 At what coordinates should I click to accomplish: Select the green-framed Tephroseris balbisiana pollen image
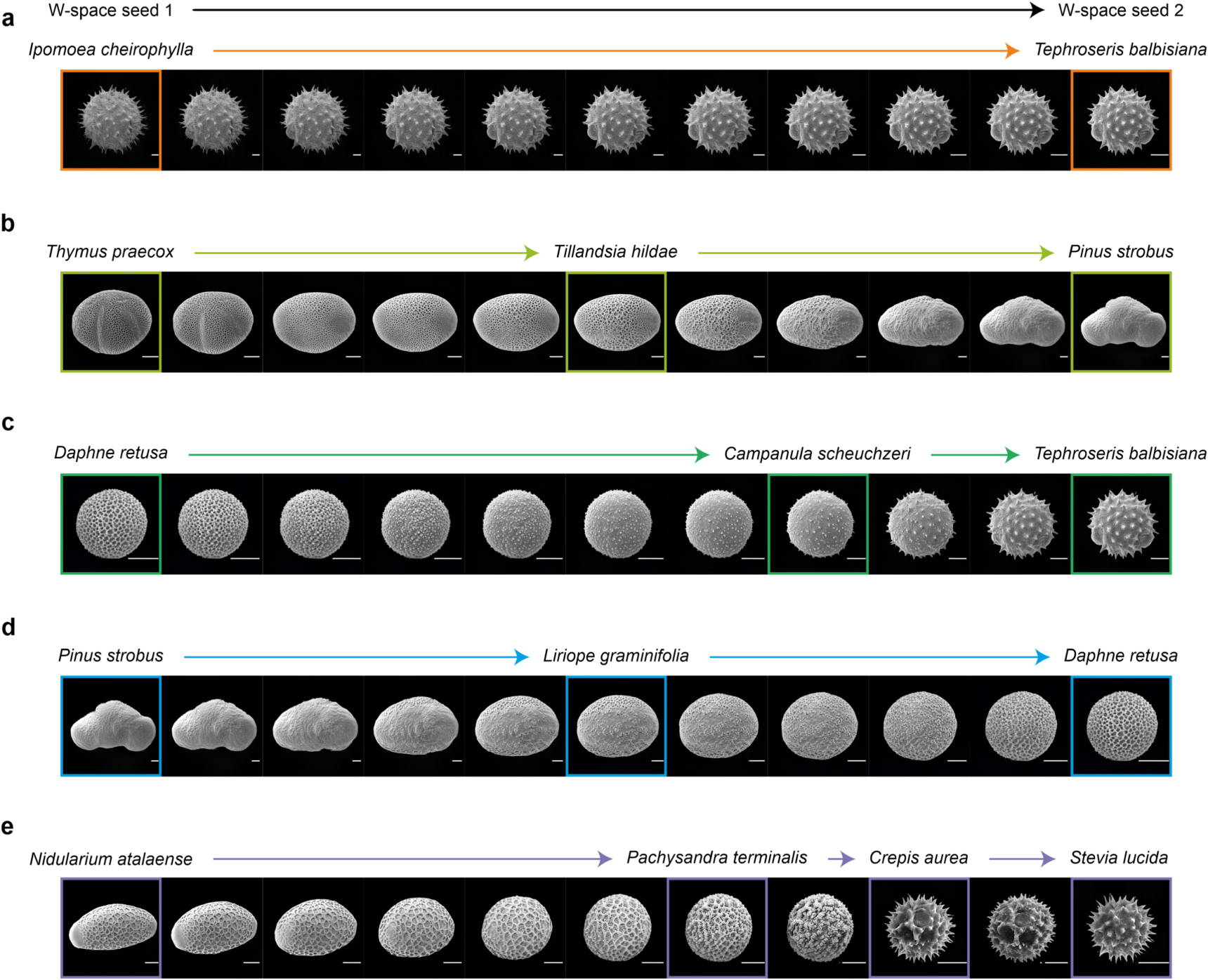[1121, 524]
